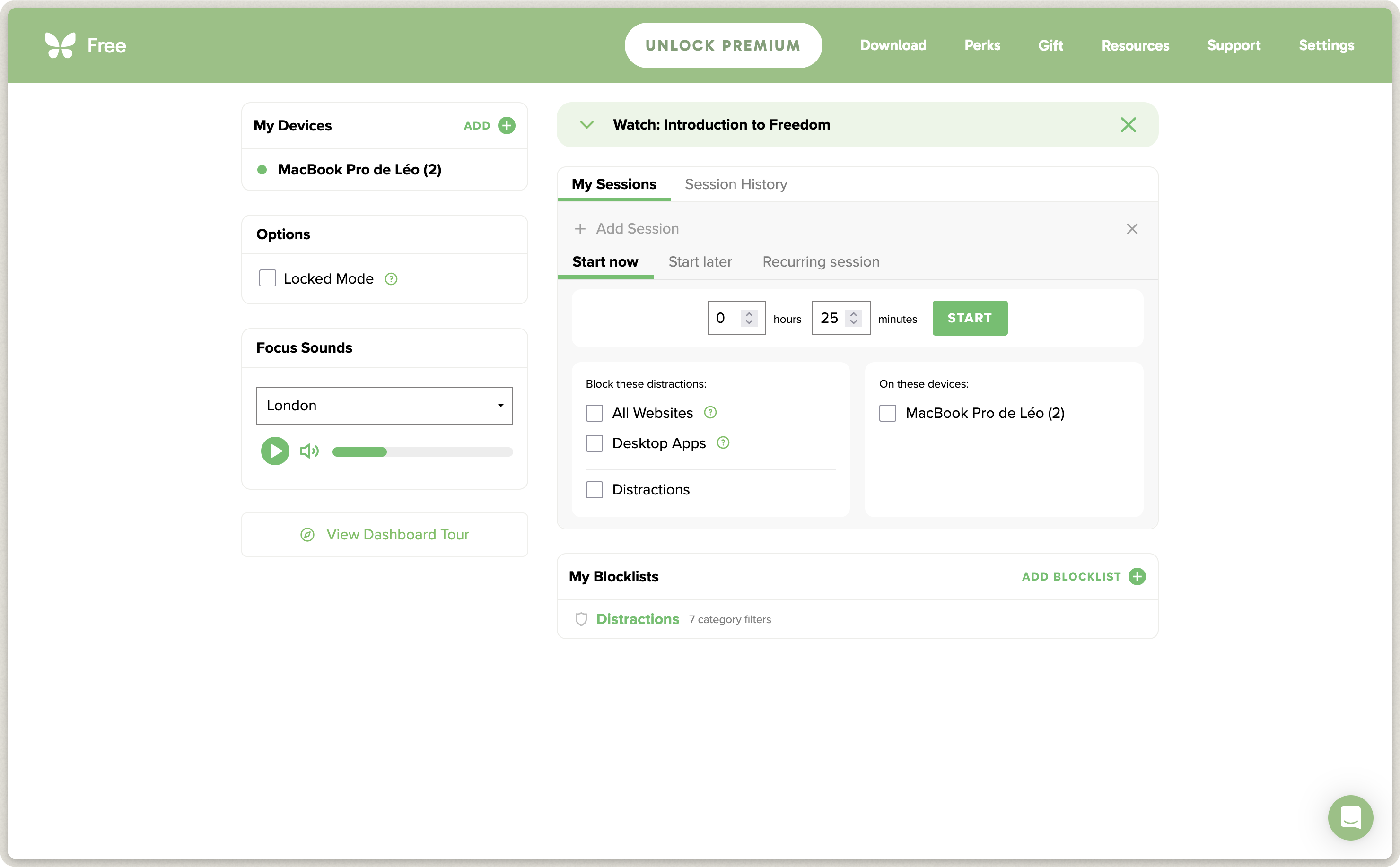Click the green status dot for MacBook Pro
Viewport: 1400px width, 867px height.
click(262, 170)
